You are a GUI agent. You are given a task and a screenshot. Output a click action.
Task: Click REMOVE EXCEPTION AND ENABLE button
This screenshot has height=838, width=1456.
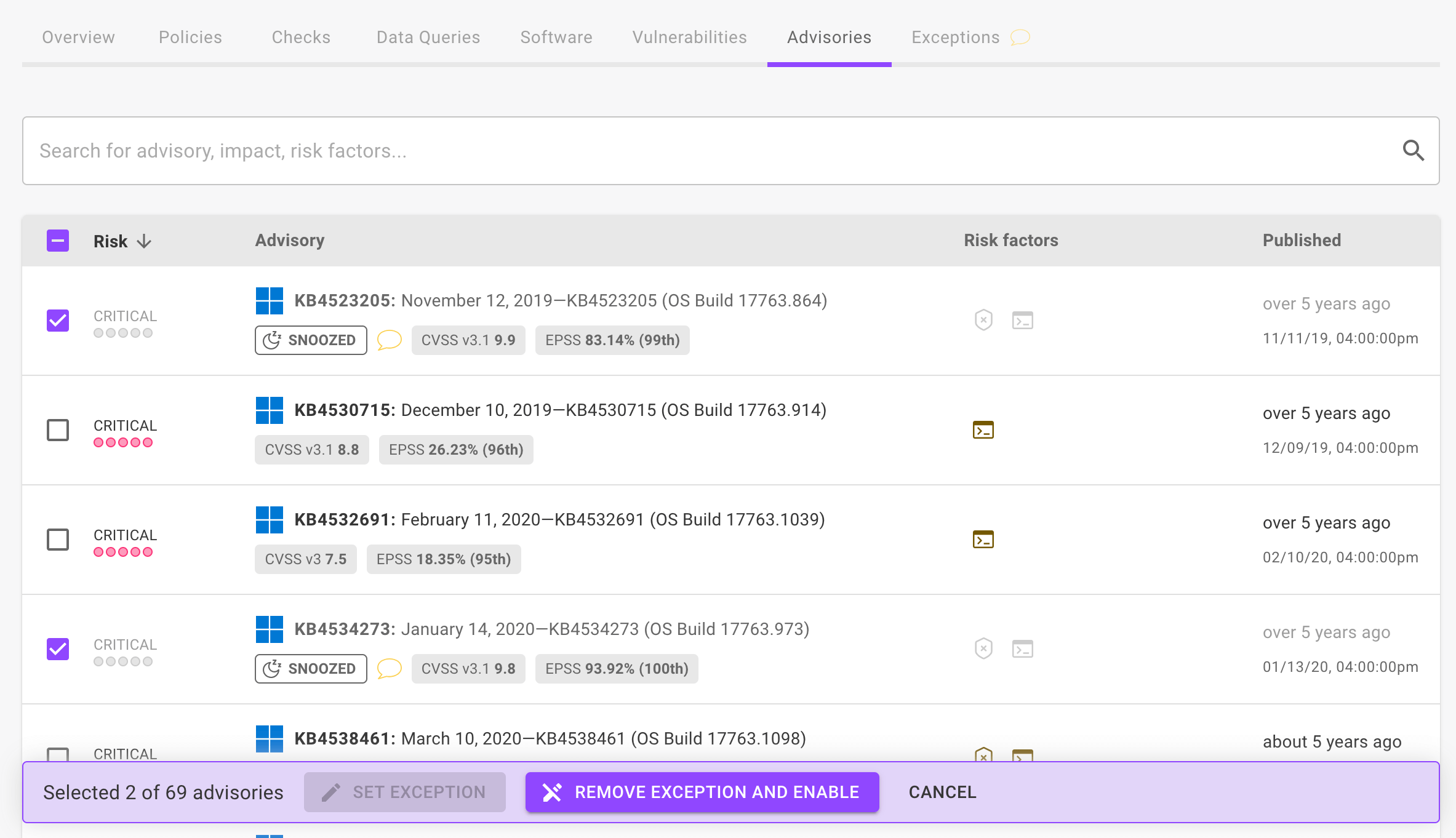(x=702, y=792)
